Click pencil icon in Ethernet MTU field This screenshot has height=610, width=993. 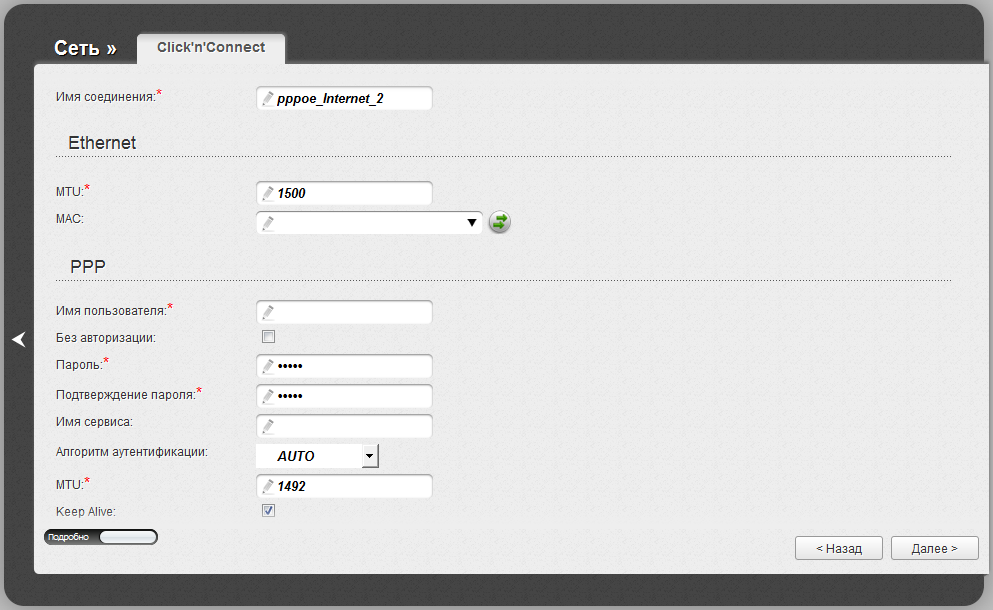click(x=267, y=193)
